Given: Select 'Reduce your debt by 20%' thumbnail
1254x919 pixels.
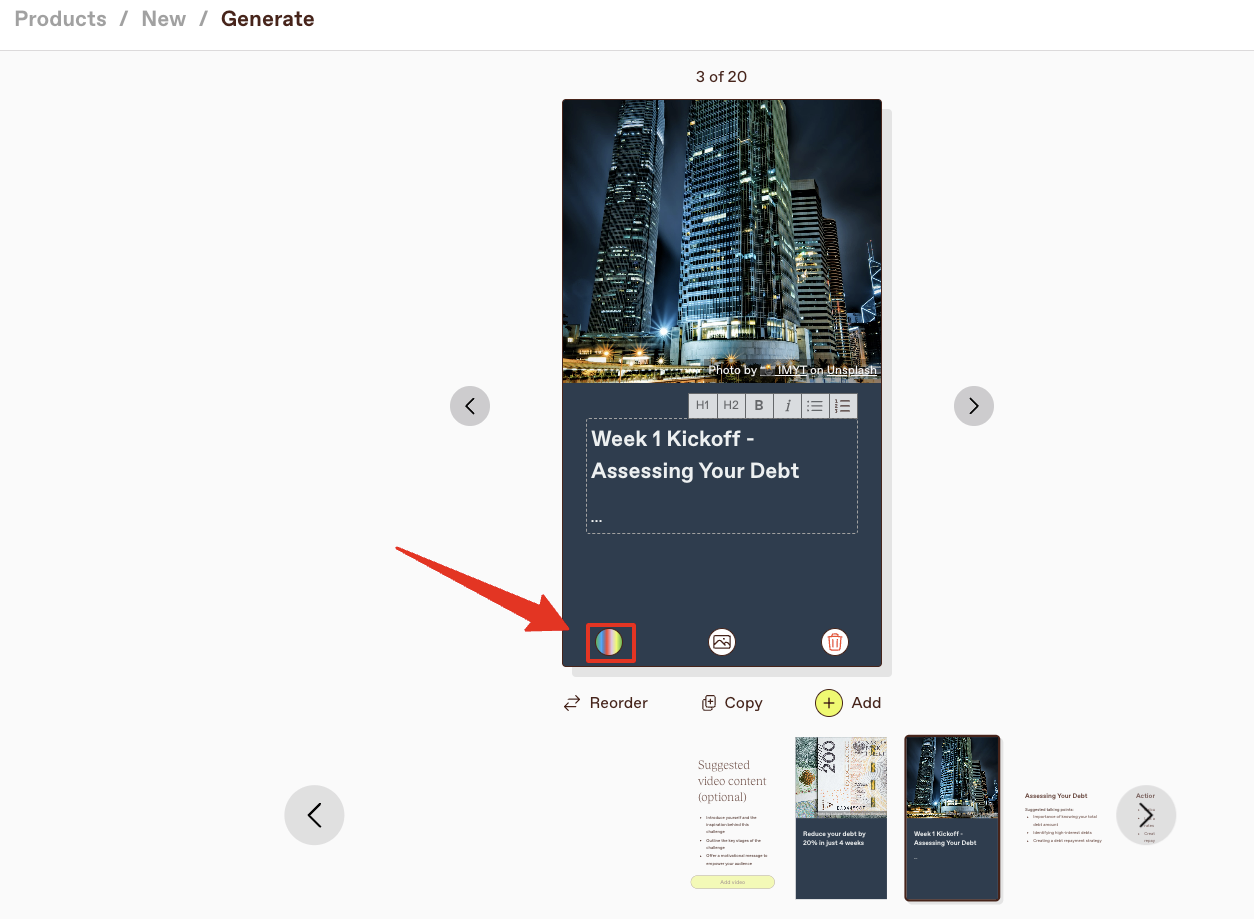Looking at the screenshot, I should (x=841, y=819).
